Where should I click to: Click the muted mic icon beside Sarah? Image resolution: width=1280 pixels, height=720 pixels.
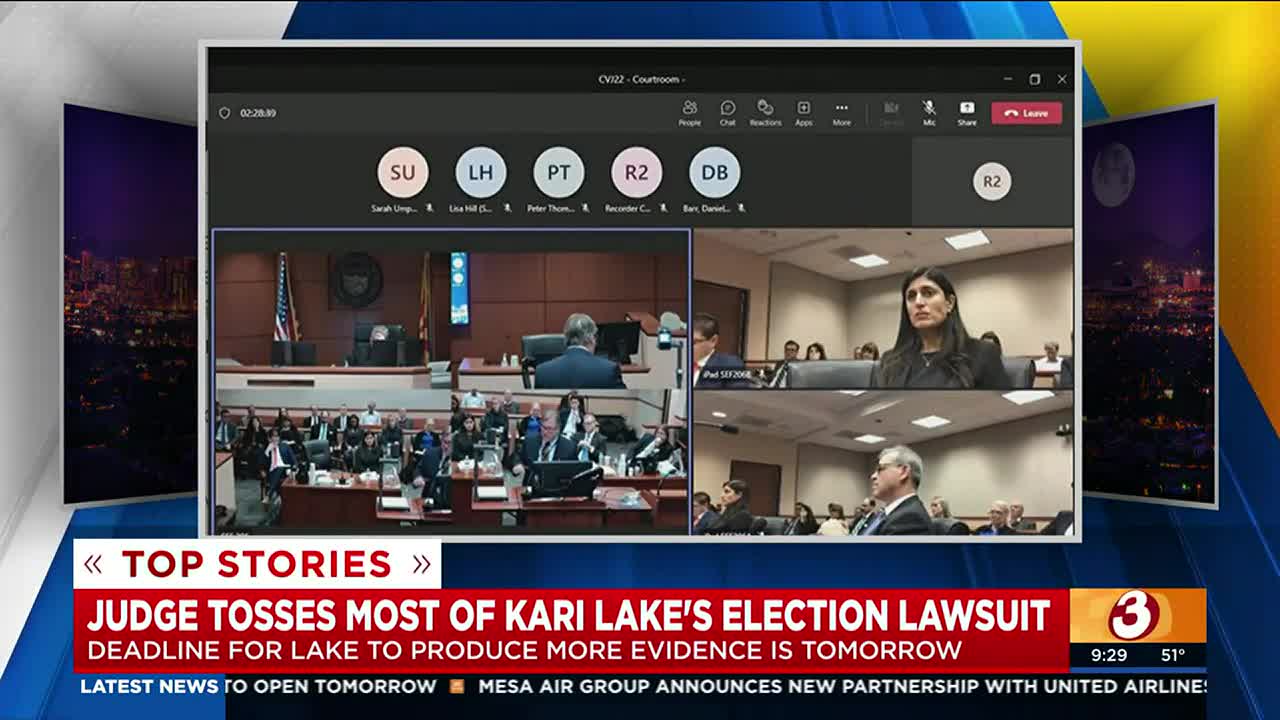coord(429,208)
